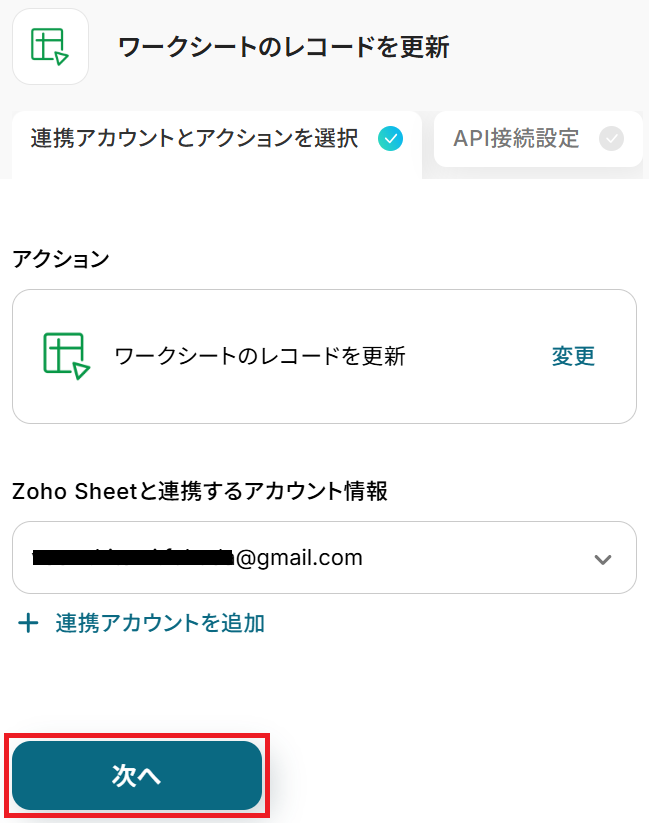Click the empty area right of the 次へ button
Screen dimensions: 649x823
point(450,776)
